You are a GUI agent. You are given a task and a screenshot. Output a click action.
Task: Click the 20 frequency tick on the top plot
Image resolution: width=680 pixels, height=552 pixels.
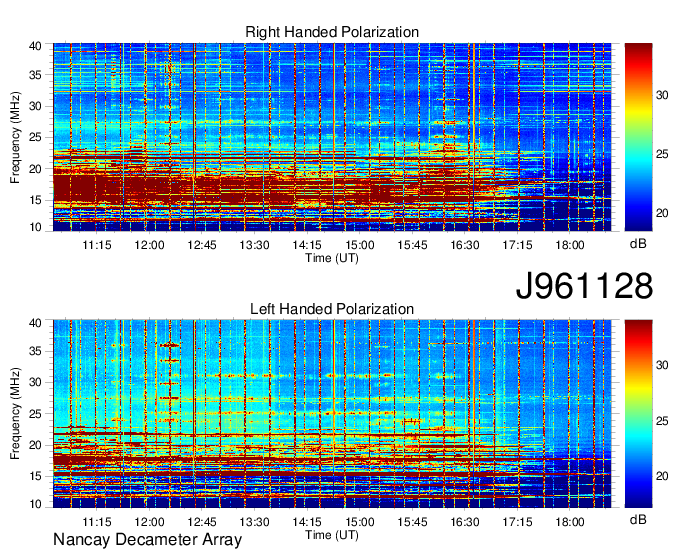[35, 169]
